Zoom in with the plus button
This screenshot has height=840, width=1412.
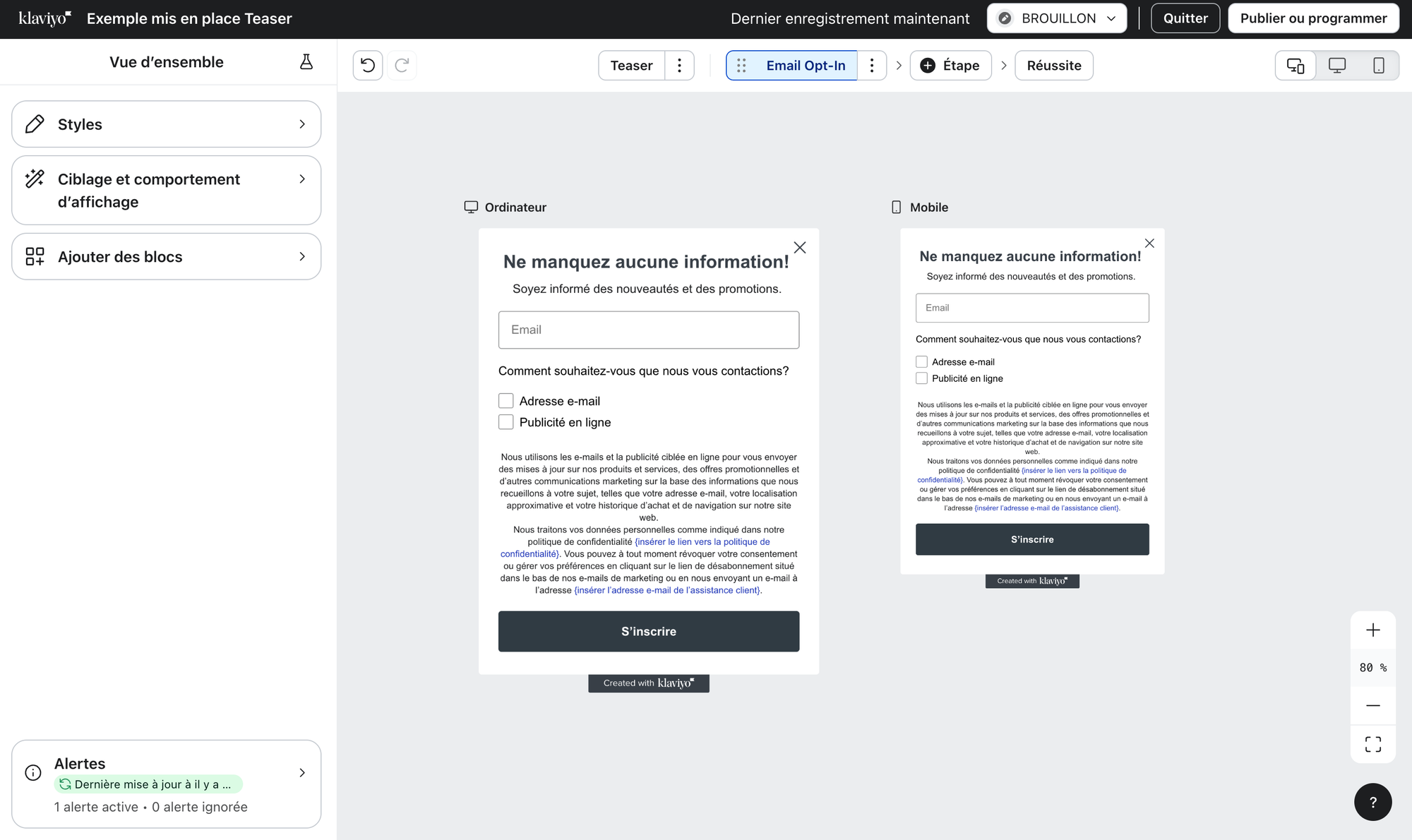point(1373,630)
